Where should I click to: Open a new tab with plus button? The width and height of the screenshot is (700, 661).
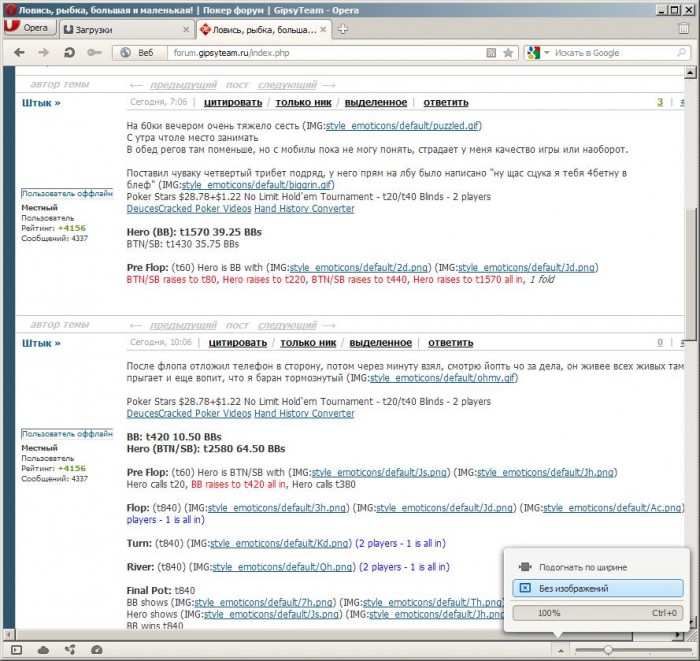point(343,29)
